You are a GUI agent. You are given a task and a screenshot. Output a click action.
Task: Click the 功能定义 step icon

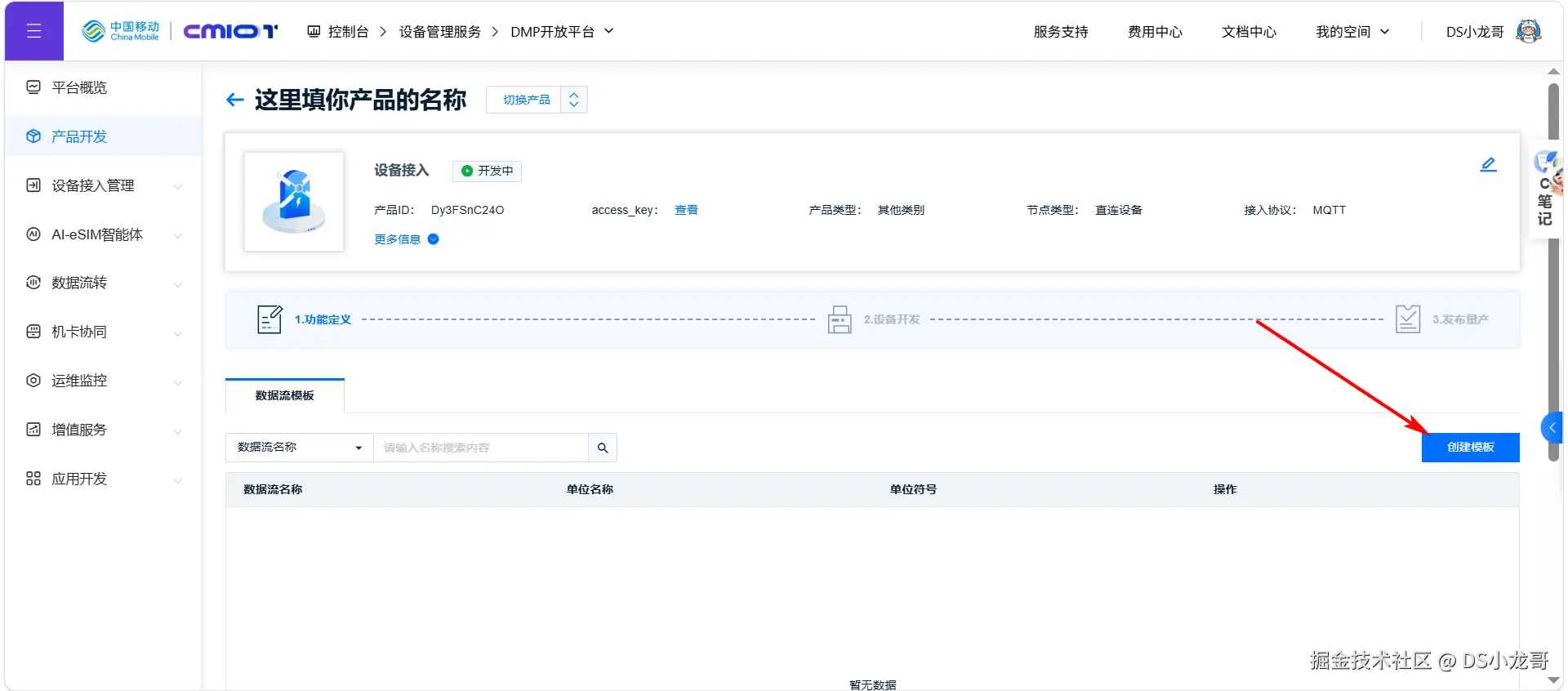269,319
